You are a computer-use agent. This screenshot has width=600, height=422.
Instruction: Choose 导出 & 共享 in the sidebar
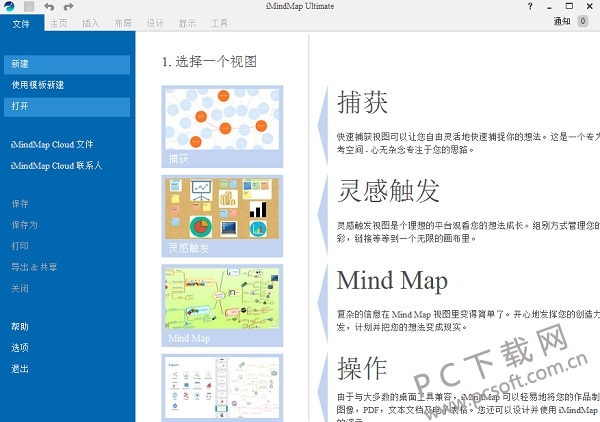coord(34,267)
